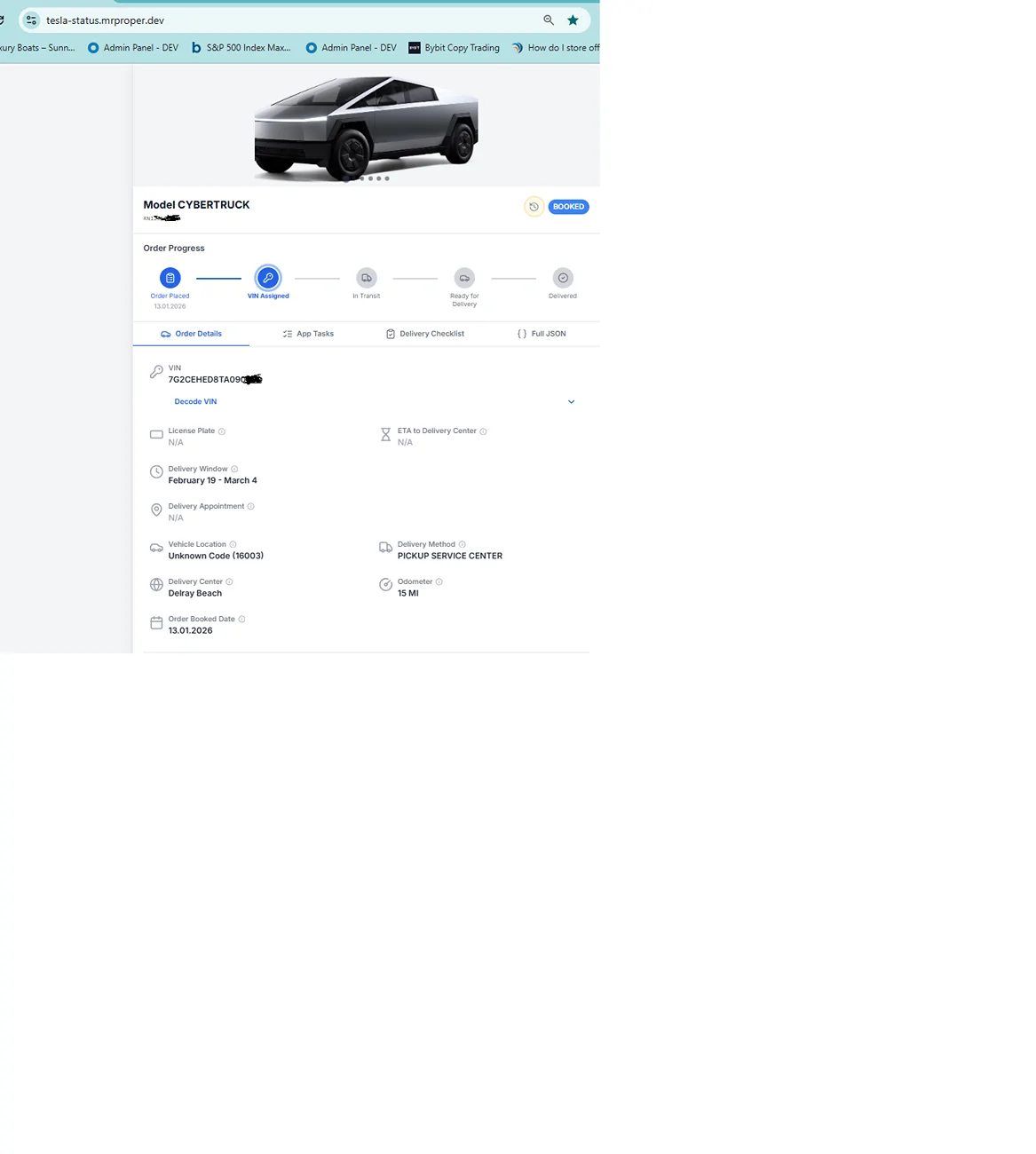Click the car icon beside Vehicle Location

156,548
